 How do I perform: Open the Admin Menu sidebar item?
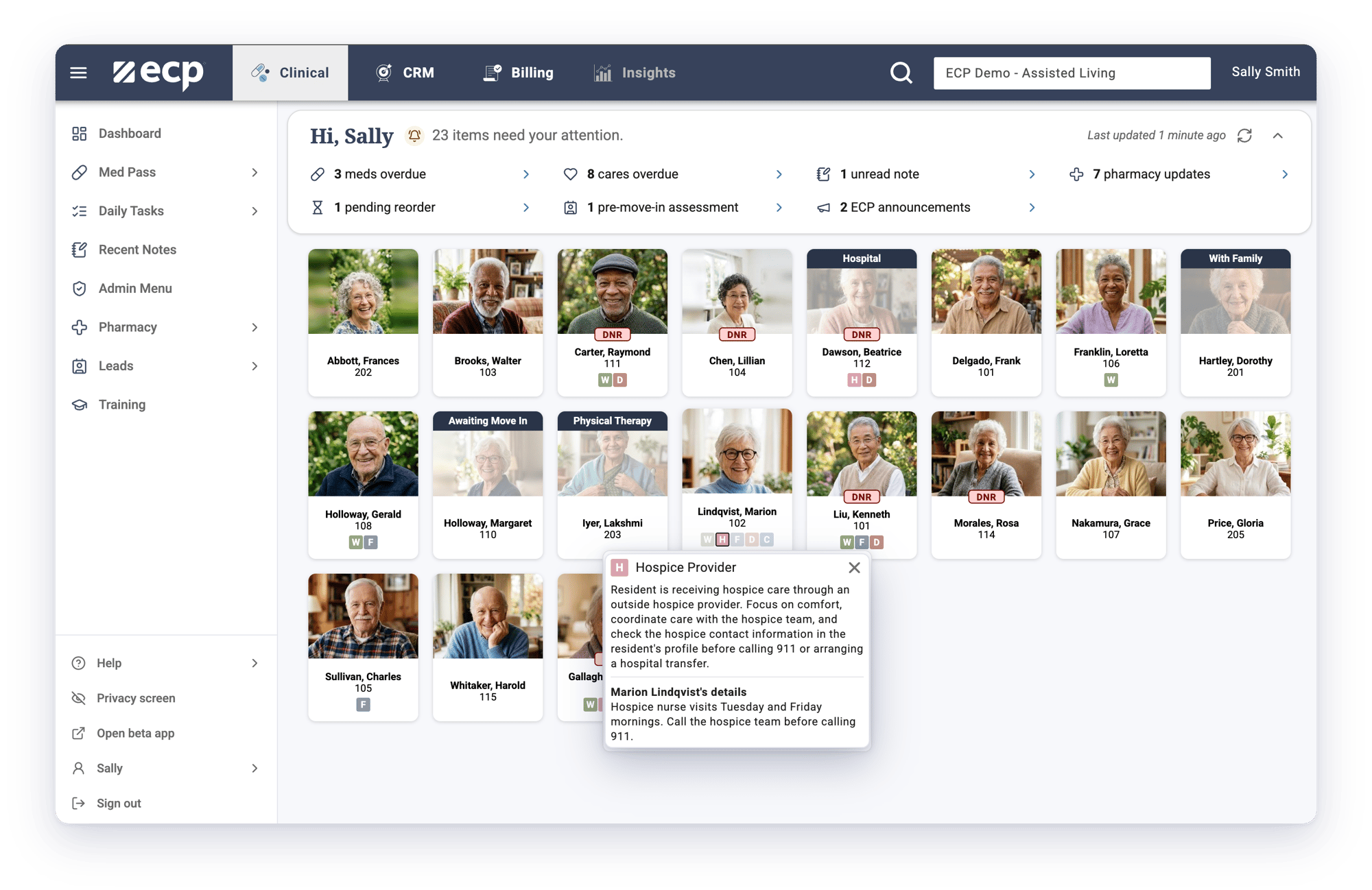(x=166, y=289)
